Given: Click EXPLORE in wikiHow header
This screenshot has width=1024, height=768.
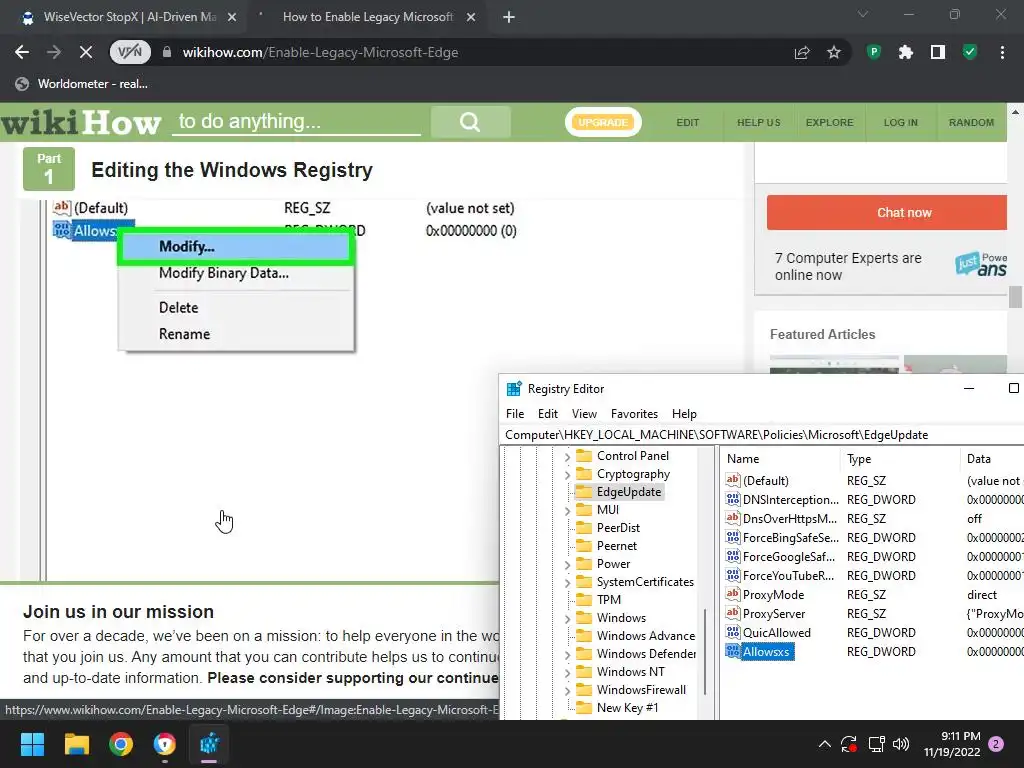Looking at the screenshot, I should tap(829, 122).
